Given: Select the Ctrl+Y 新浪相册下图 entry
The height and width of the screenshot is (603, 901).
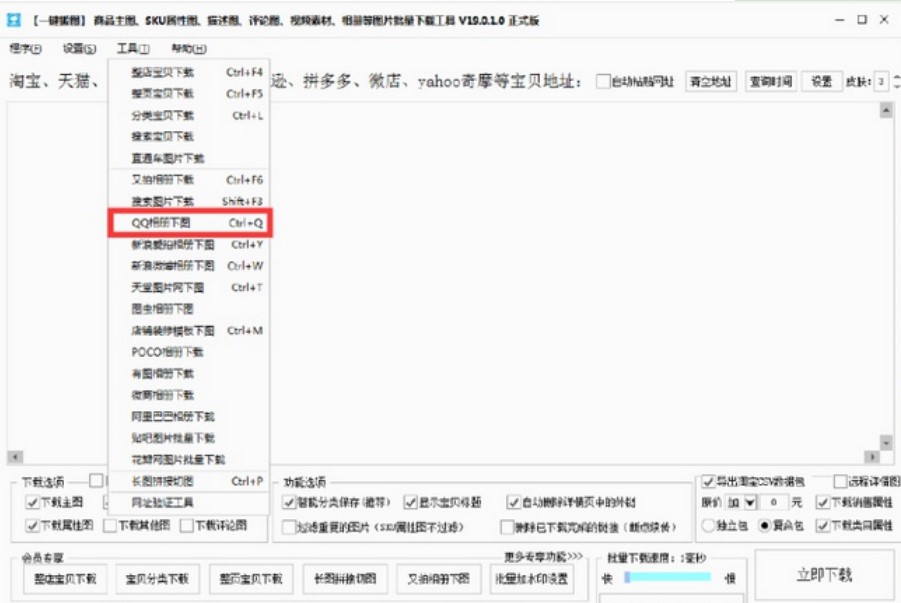Looking at the screenshot, I should [x=189, y=244].
